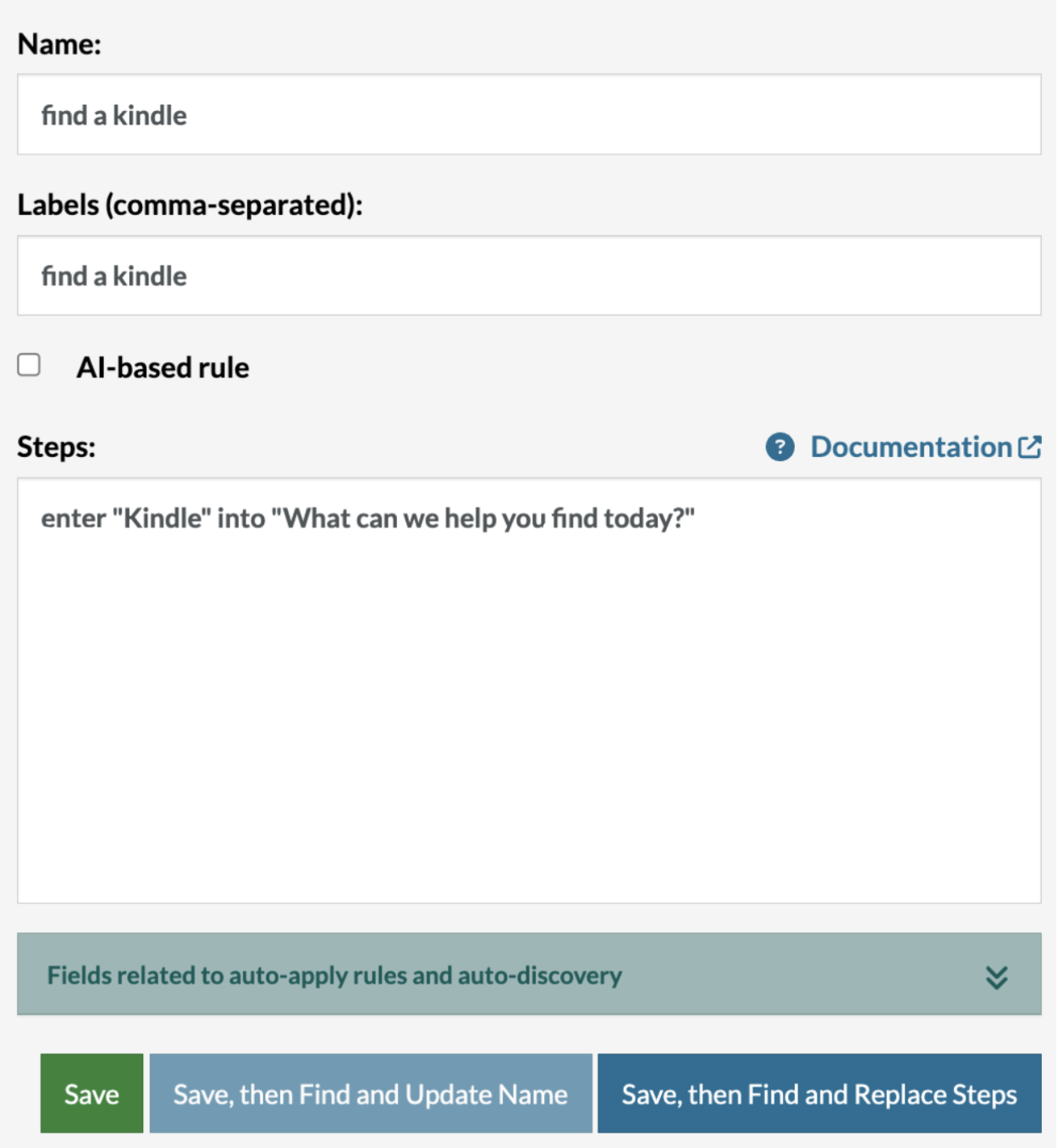Click the "Name:" field label
This screenshot has width=1058, height=1148.
59,44
